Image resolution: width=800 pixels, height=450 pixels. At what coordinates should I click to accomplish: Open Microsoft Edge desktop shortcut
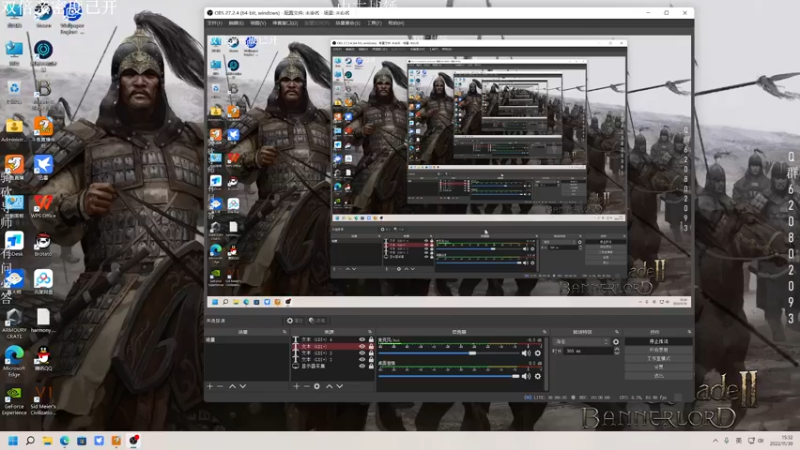[14, 361]
